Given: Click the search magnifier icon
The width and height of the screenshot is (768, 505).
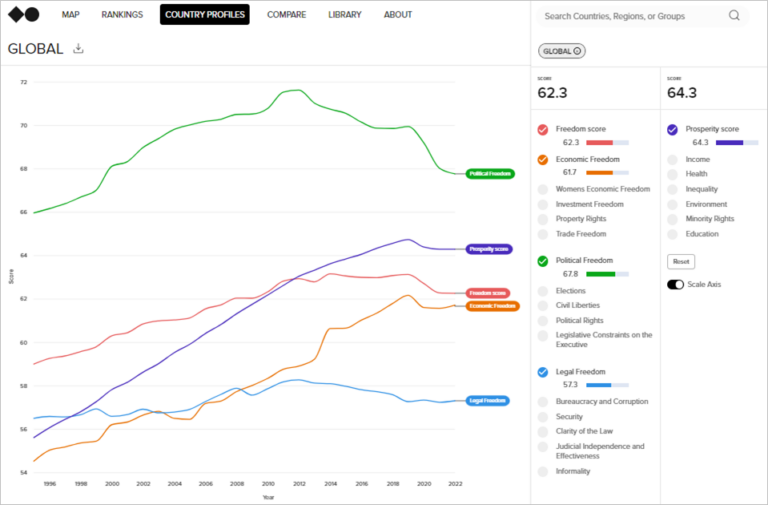Looking at the screenshot, I should 734,16.
